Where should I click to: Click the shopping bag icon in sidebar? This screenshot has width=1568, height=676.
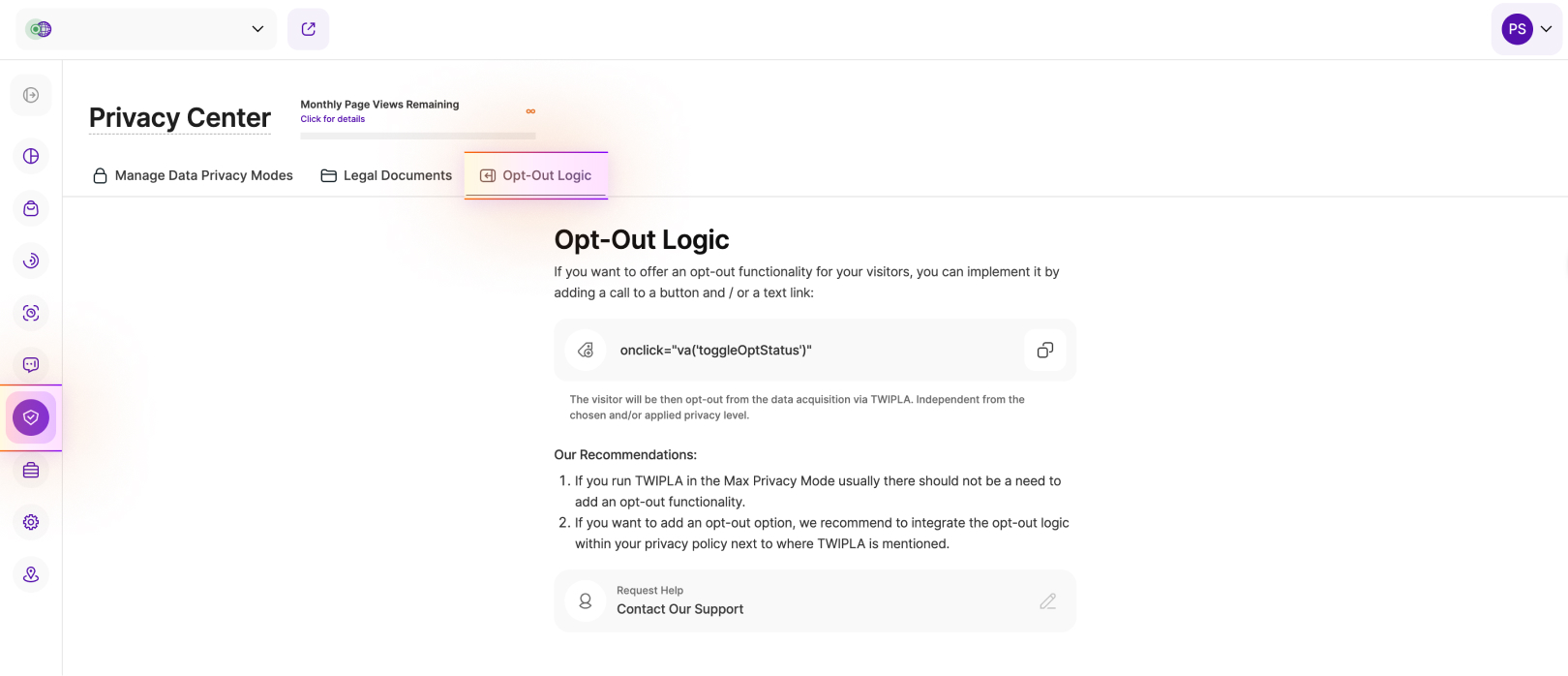coord(31,208)
